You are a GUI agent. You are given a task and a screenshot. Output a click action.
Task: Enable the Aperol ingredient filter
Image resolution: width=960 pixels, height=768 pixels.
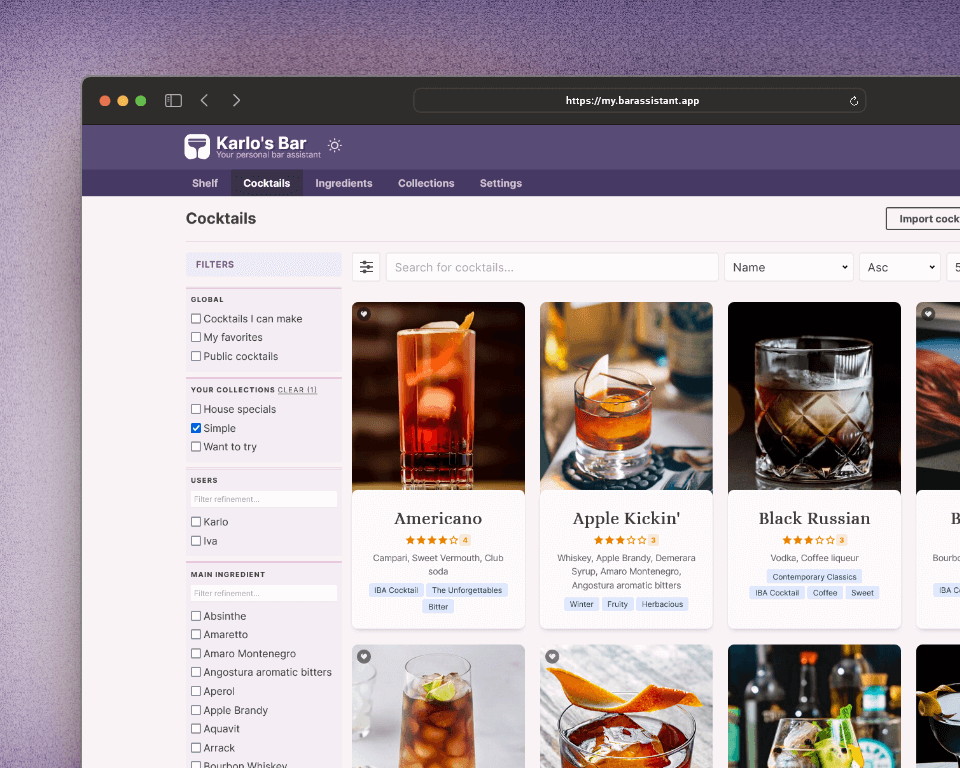[x=196, y=691]
